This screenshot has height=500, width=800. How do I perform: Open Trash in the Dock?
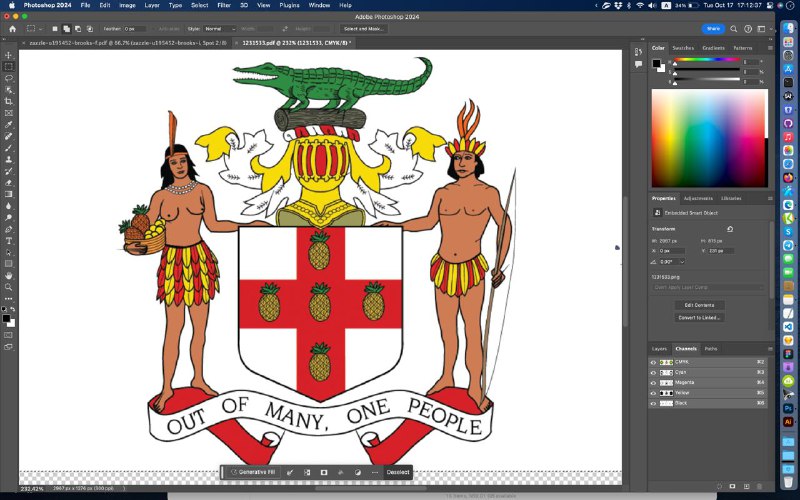pos(788,483)
